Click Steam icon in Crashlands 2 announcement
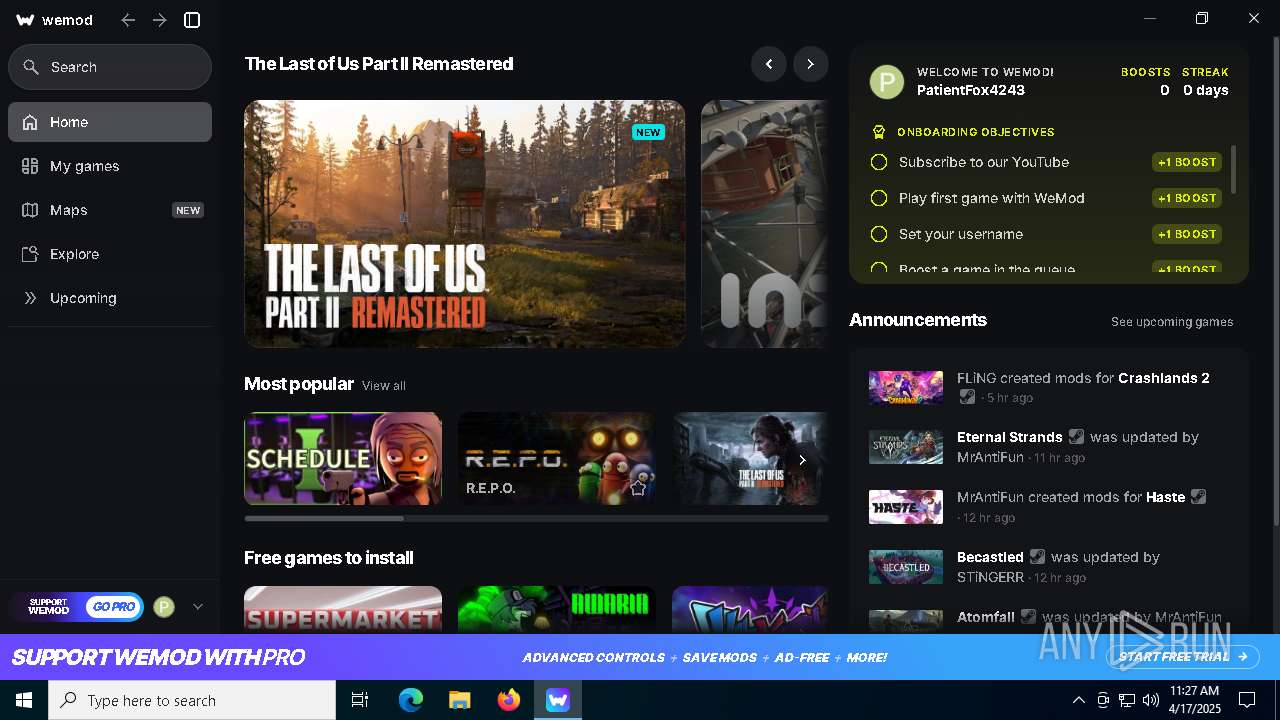Screen dimensions: 1280x720 pyautogui.click(x=967, y=397)
